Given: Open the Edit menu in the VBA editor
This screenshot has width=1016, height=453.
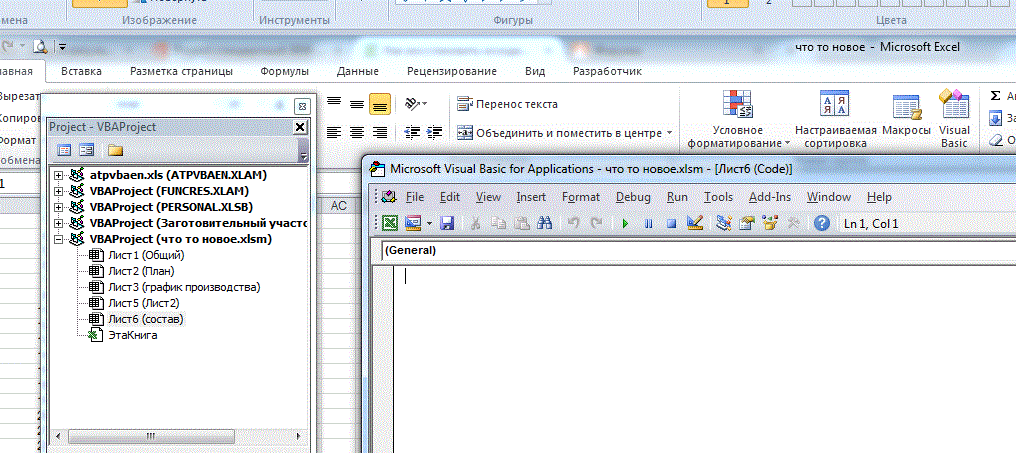Looking at the screenshot, I should click(x=450, y=196).
